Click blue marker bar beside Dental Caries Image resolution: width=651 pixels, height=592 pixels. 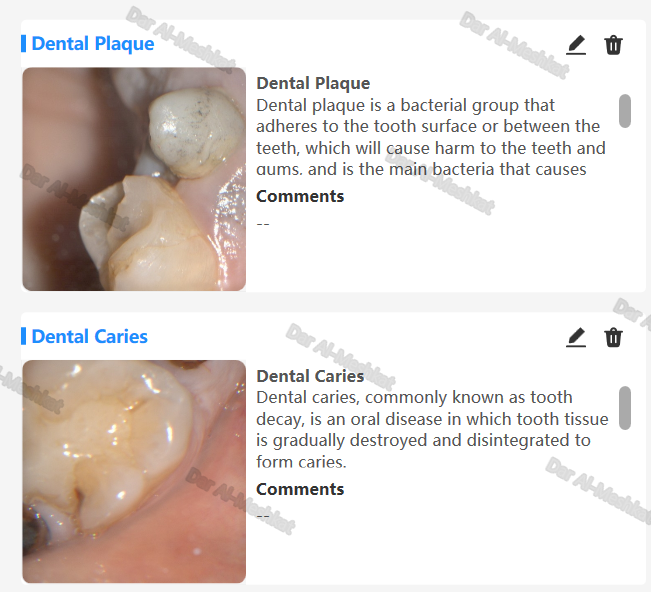point(24,336)
